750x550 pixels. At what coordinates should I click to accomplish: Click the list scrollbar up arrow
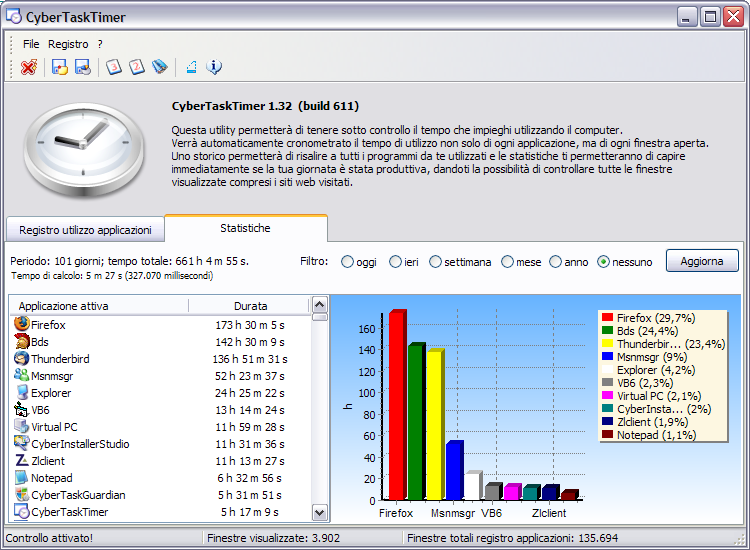[x=320, y=305]
